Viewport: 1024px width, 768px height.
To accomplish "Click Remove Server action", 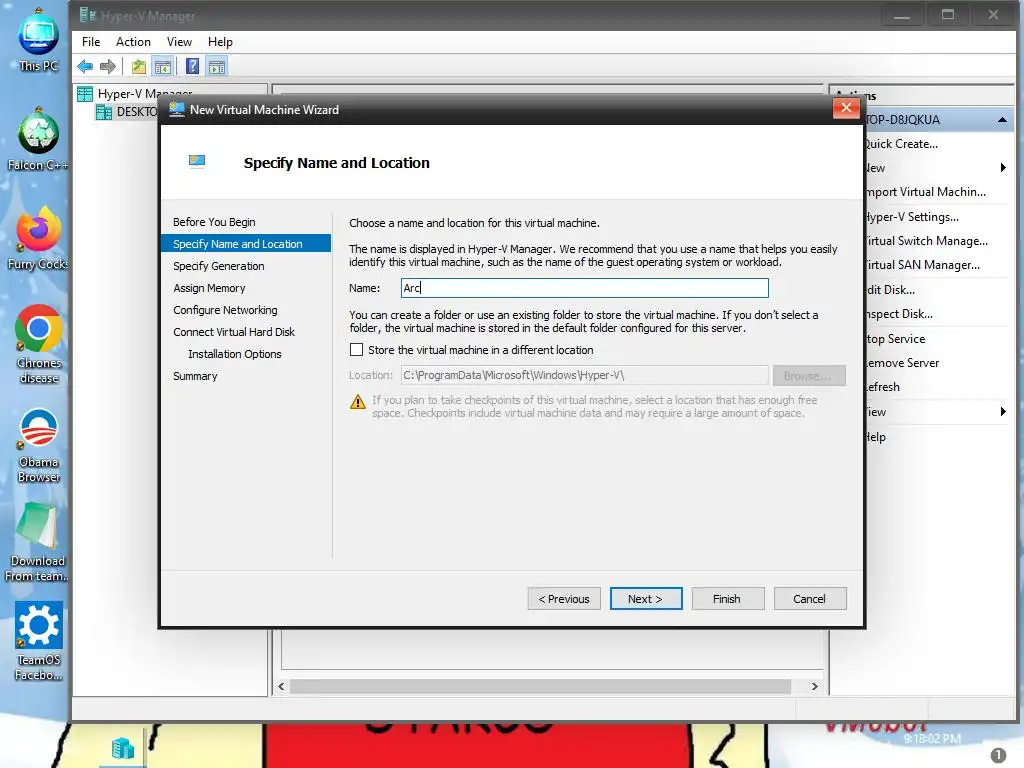I will point(901,363).
